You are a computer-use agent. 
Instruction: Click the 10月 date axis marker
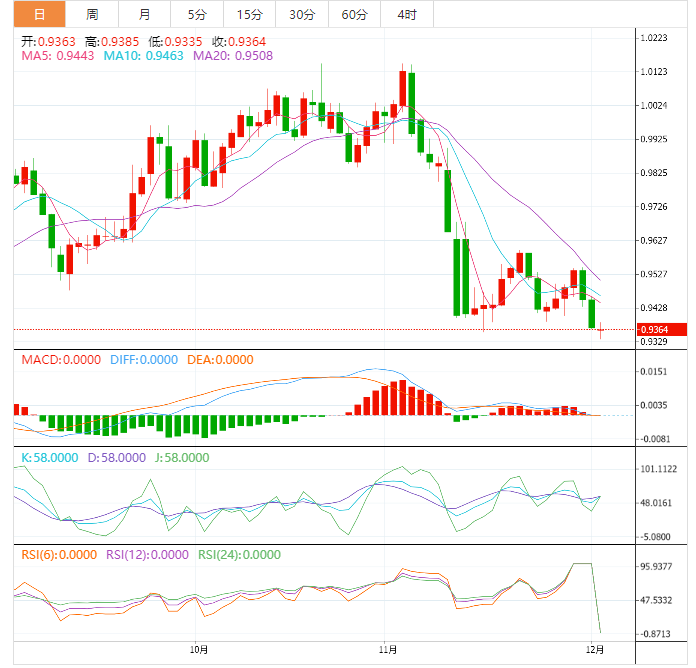[199, 650]
